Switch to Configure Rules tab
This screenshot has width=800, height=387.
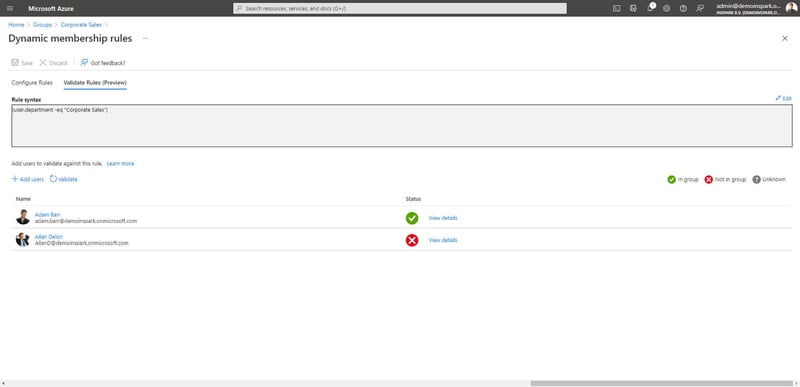(x=32, y=83)
